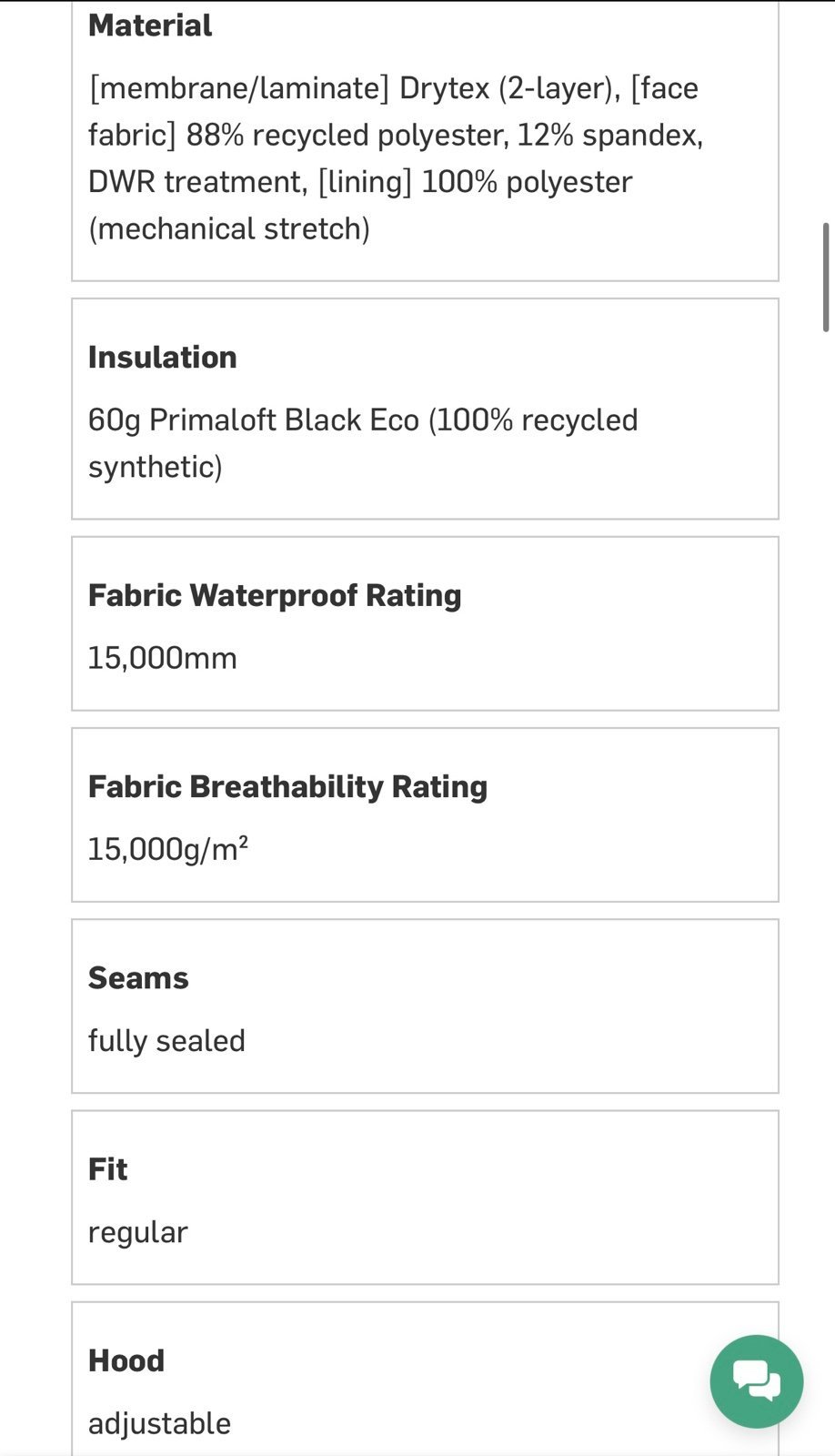This screenshot has height=1456, width=835.
Task: Click inside the Fit spec card
Action: [425, 1198]
